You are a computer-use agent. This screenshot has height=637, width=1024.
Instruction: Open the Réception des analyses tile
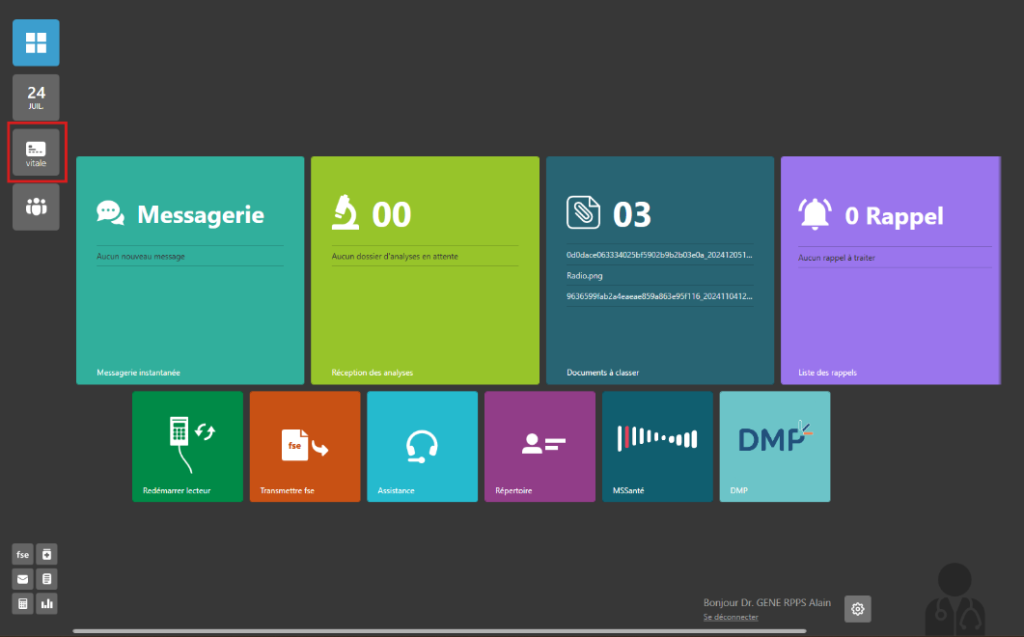point(425,270)
